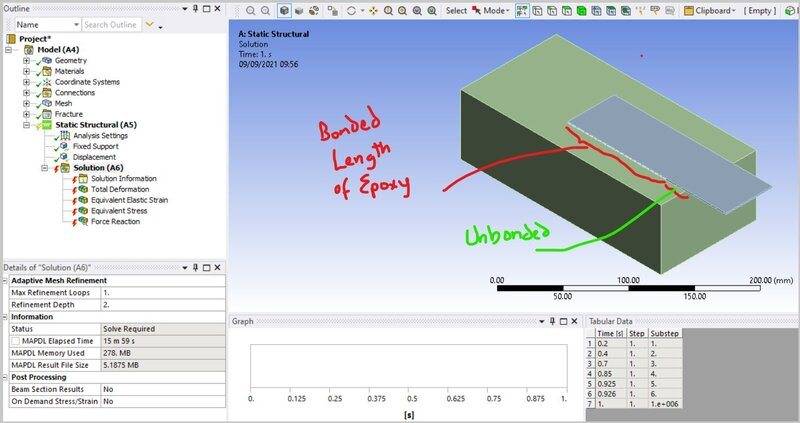Screen dimensions: 800x423
Task: Click the Search Outline field
Action: (111, 24)
